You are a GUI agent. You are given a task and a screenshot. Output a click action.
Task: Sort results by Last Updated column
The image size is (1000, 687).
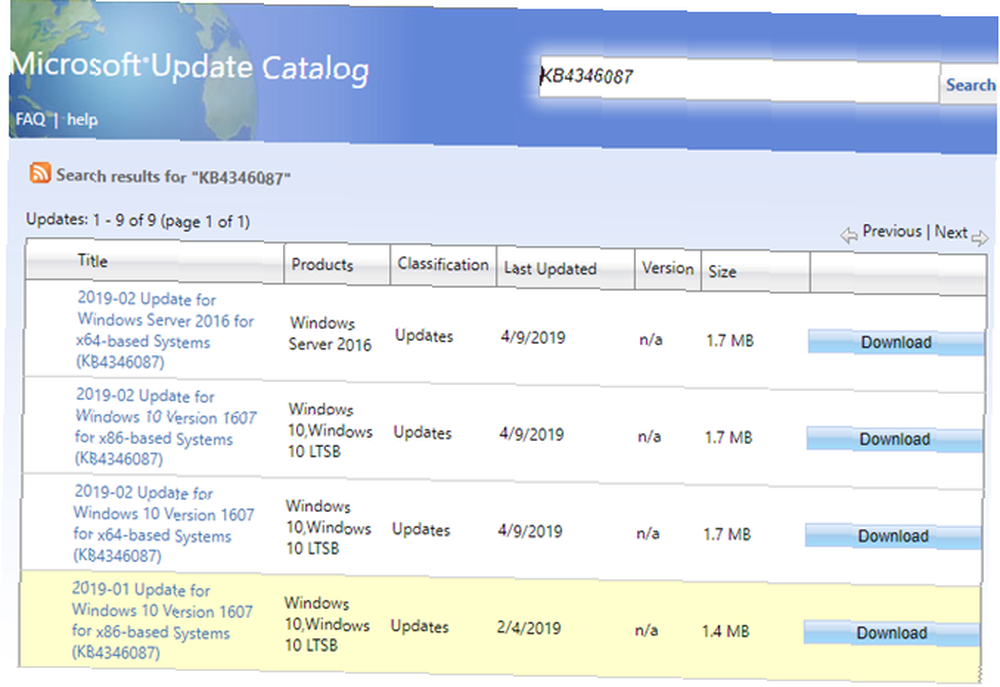point(550,269)
